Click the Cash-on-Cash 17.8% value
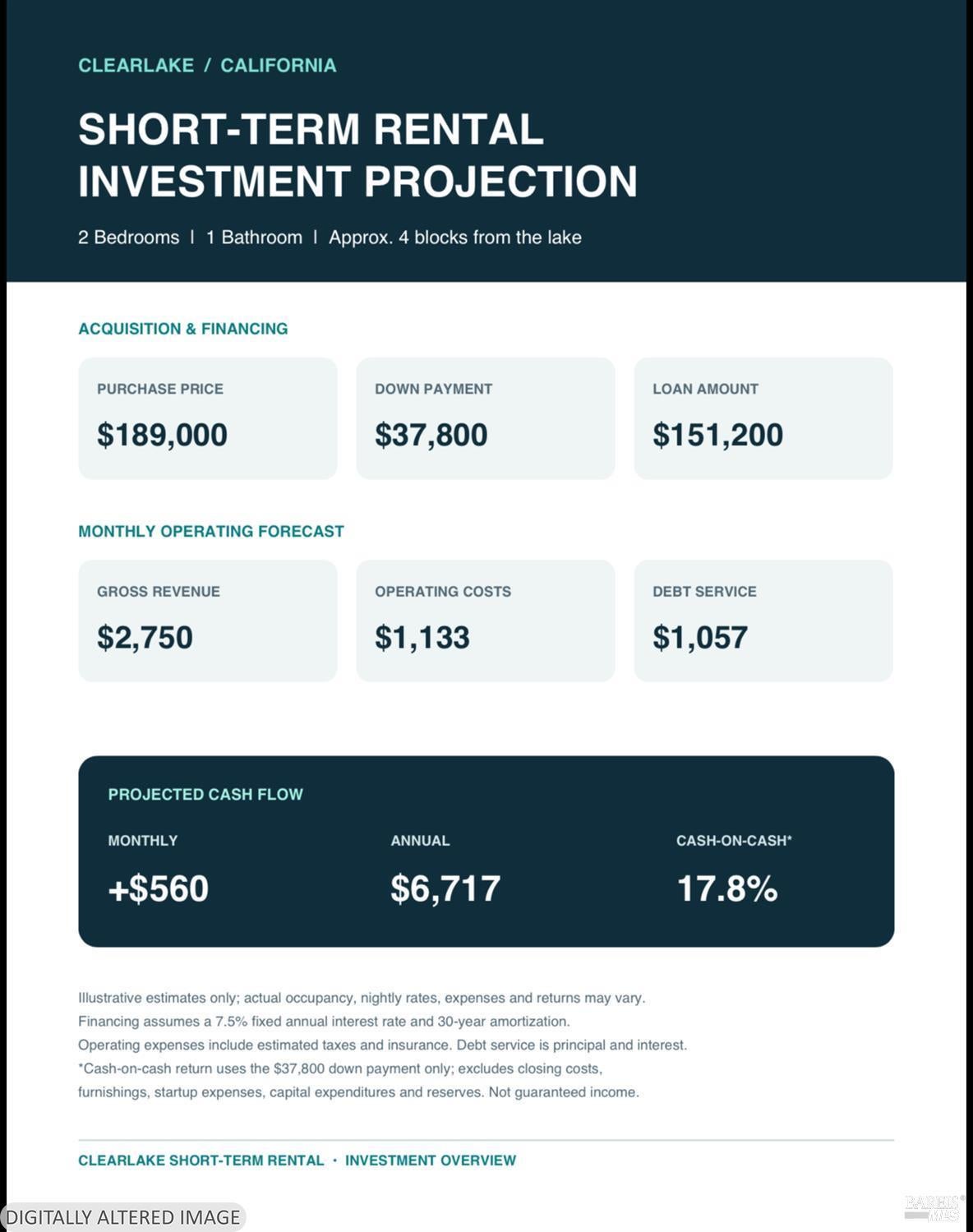Viewport: 973px width, 1232px height. (x=727, y=888)
